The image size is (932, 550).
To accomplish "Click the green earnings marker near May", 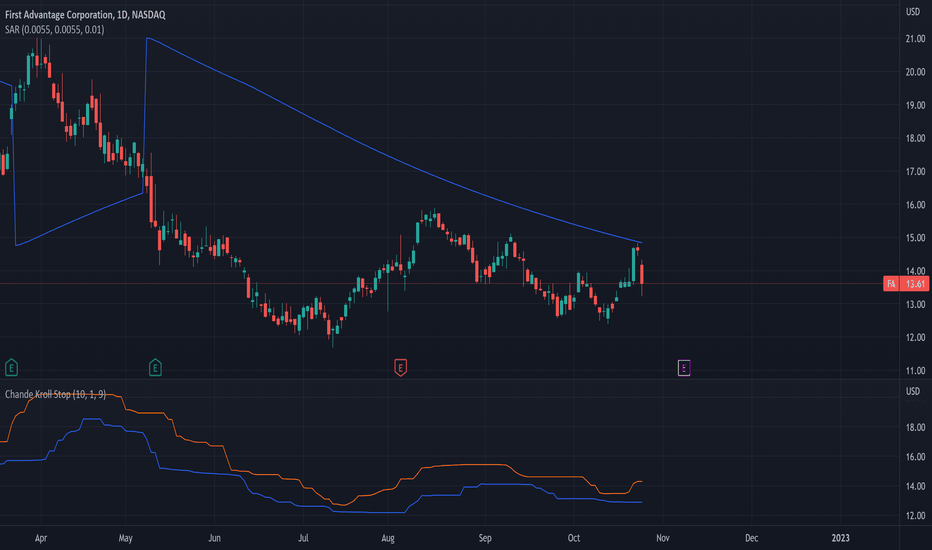I will pyautogui.click(x=155, y=368).
